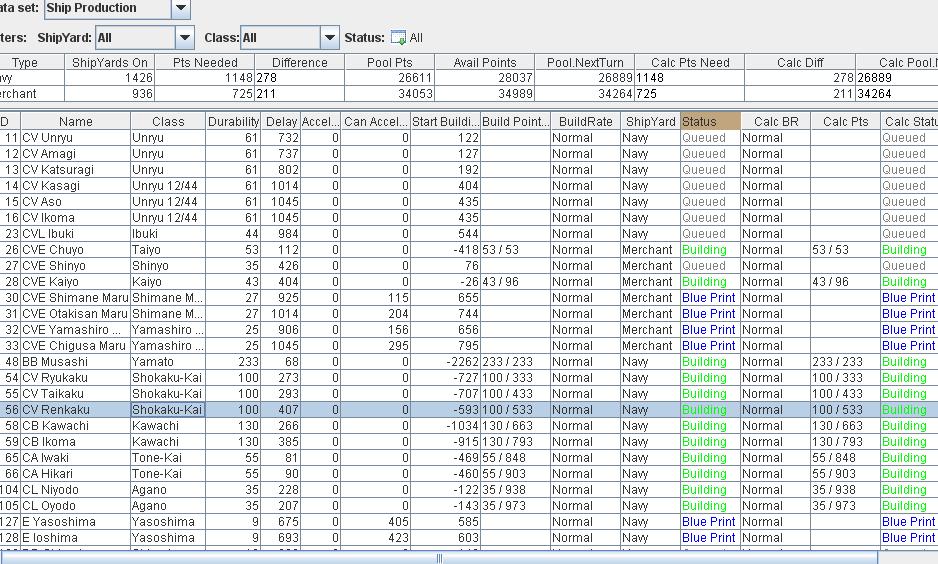Click the Pool Pts summary column header

pyautogui.click(x=389, y=62)
